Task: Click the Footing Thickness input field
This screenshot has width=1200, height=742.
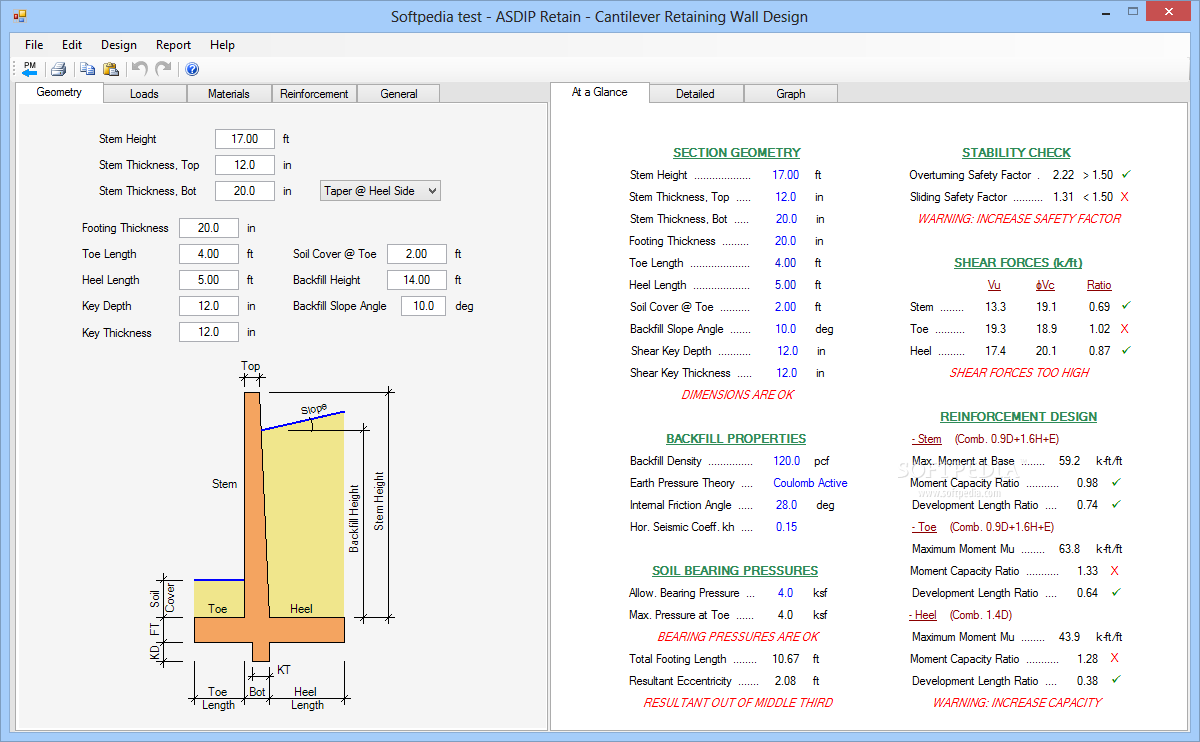Action: pos(209,228)
